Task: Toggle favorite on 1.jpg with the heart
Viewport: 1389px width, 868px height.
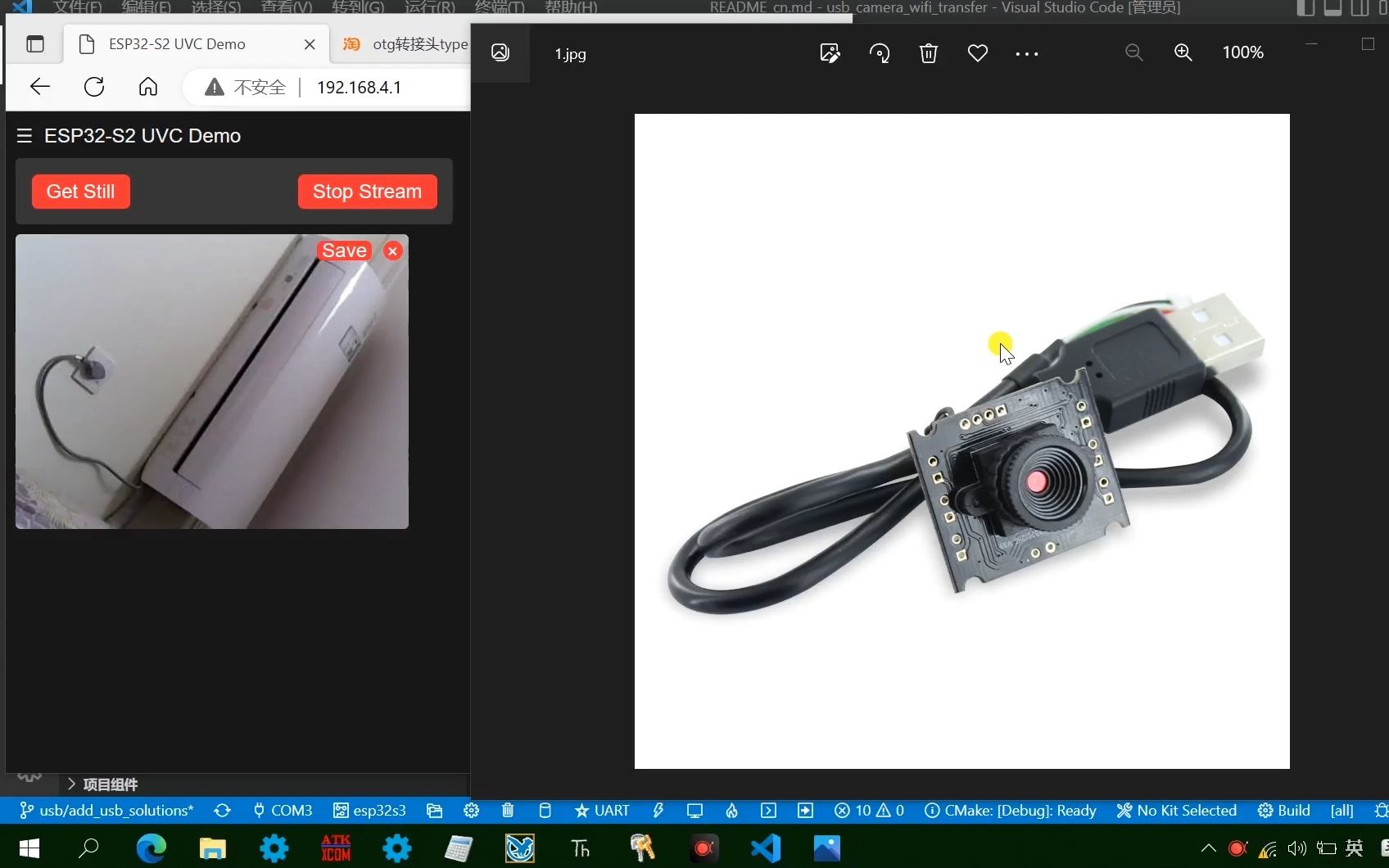Action: click(x=977, y=52)
